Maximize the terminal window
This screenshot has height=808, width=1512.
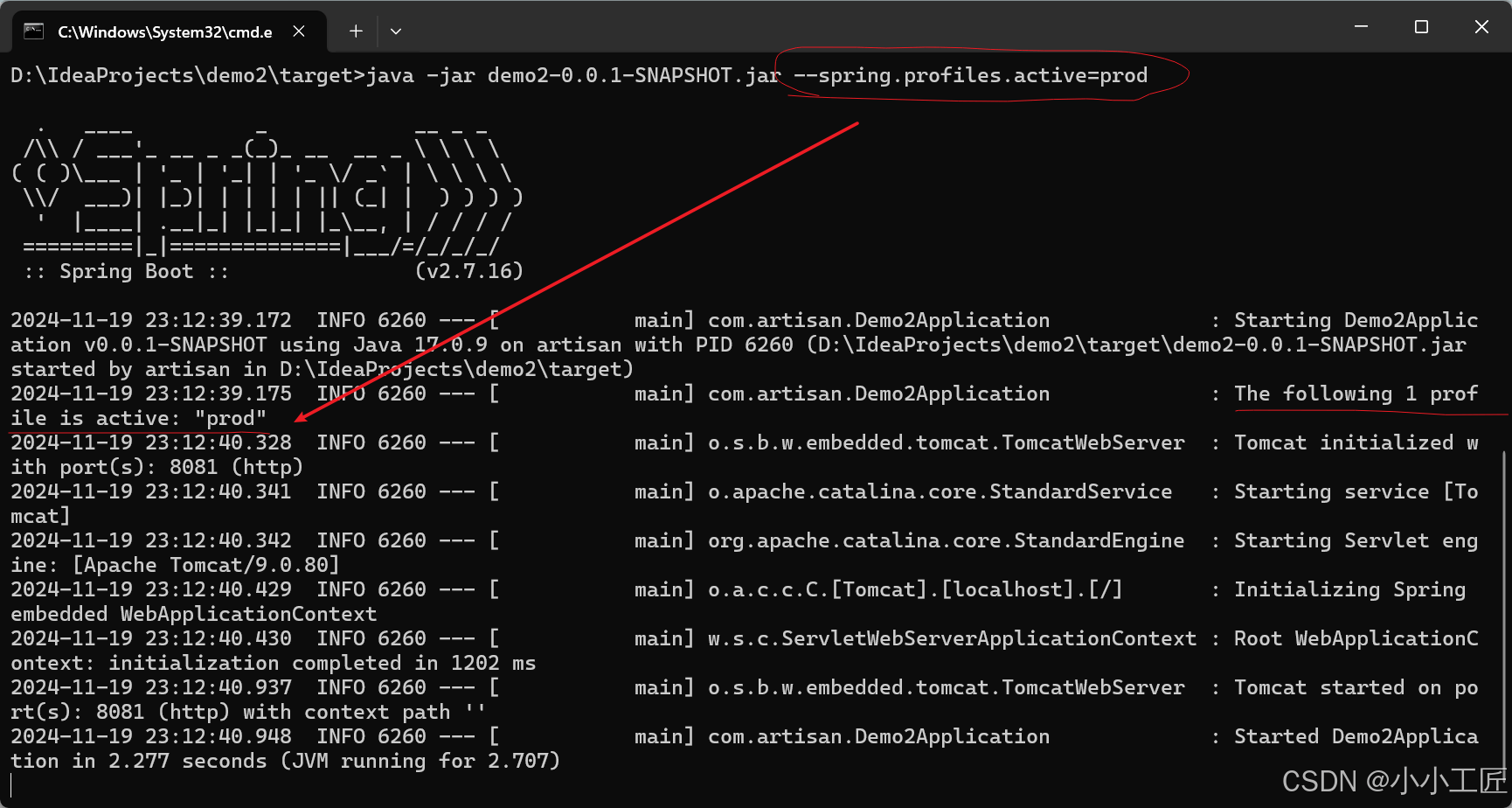pos(1421,27)
